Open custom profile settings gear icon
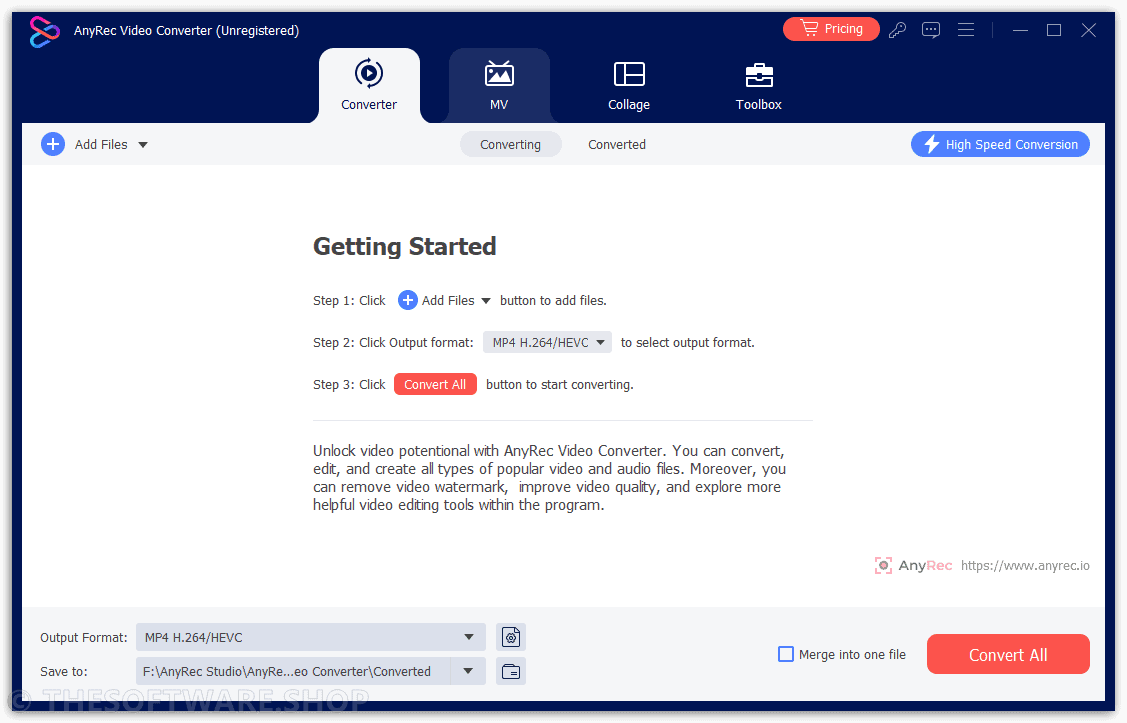The height and width of the screenshot is (723, 1127). [511, 637]
